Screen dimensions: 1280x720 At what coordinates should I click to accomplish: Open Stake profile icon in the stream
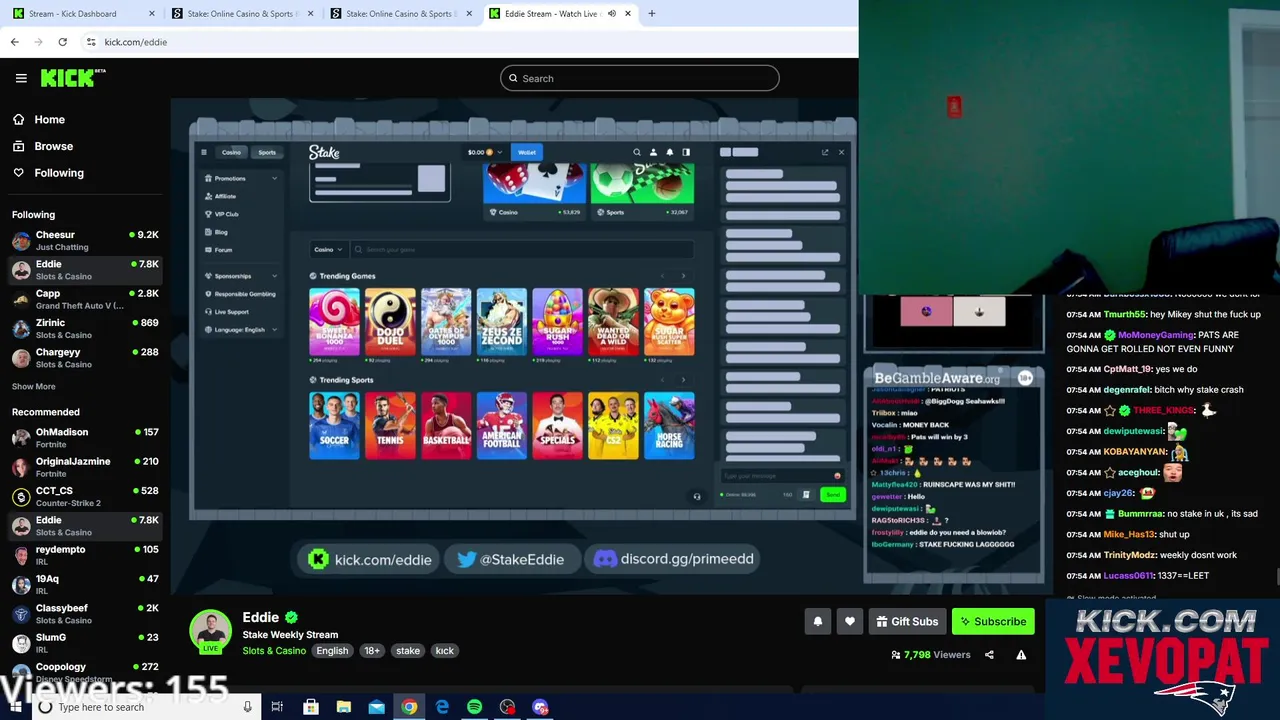(x=653, y=152)
